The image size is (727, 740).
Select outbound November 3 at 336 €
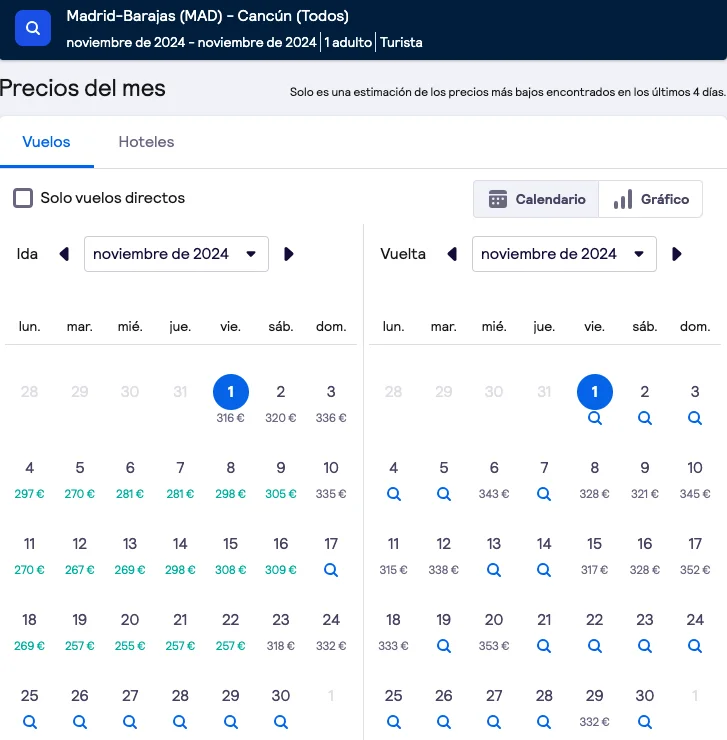pyautogui.click(x=331, y=404)
